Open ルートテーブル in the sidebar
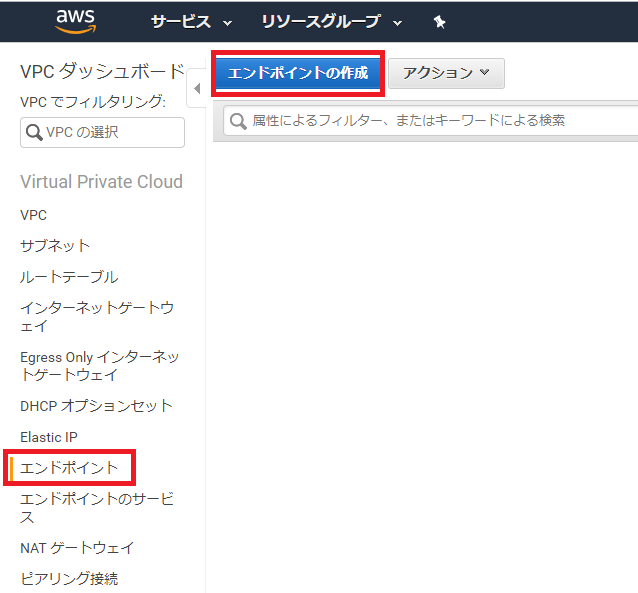Image resolution: width=638 pixels, height=593 pixels. [x=69, y=277]
